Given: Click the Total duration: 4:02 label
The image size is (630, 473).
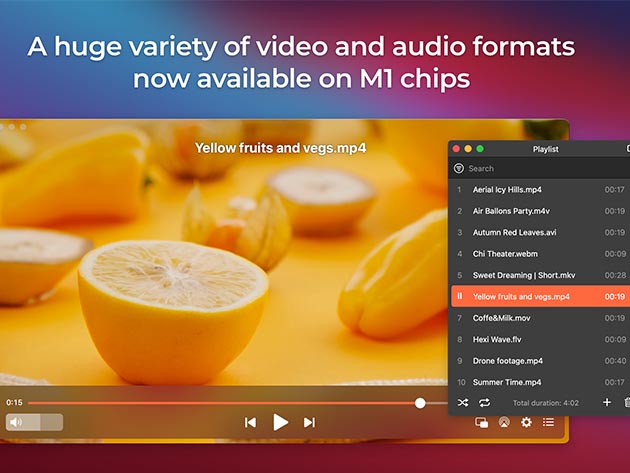Looking at the screenshot, I should coord(546,403).
